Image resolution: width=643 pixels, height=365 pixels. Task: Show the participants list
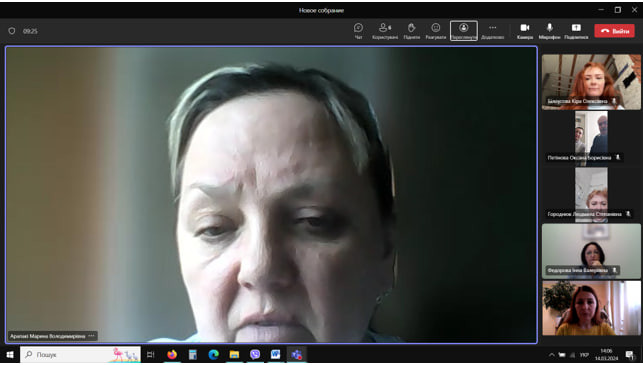tap(385, 31)
